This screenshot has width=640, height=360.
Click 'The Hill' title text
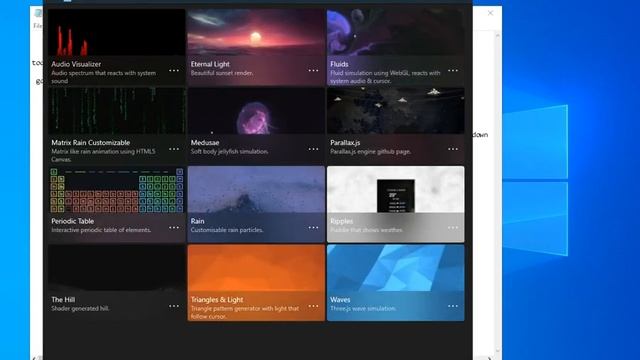point(63,299)
